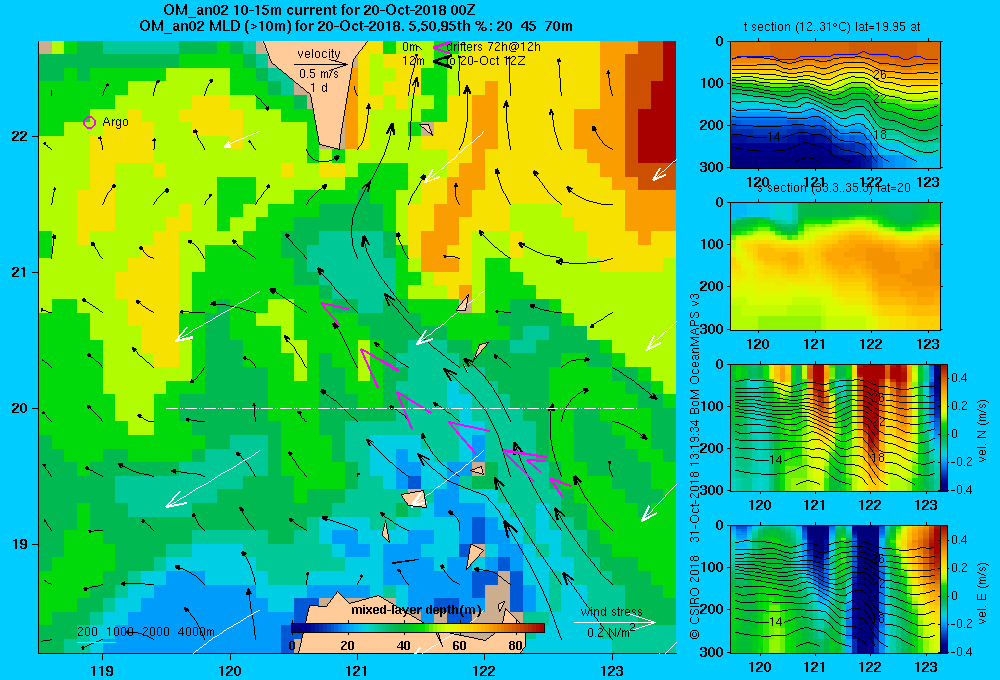Click the 'wind stress' legend text
Viewport: 1000px width, 680px height.
[611, 612]
